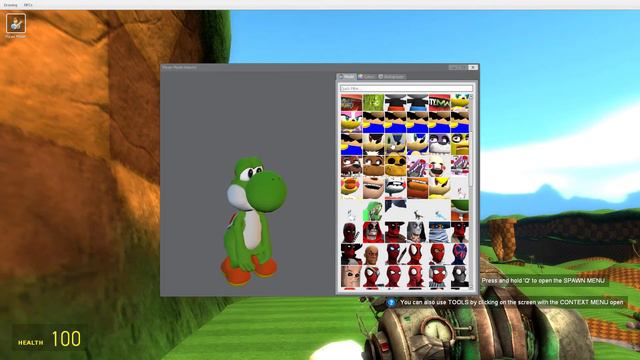This screenshot has height=360, width=640.
Task: Click the health value 100 on the HUD
Action: click(66, 339)
